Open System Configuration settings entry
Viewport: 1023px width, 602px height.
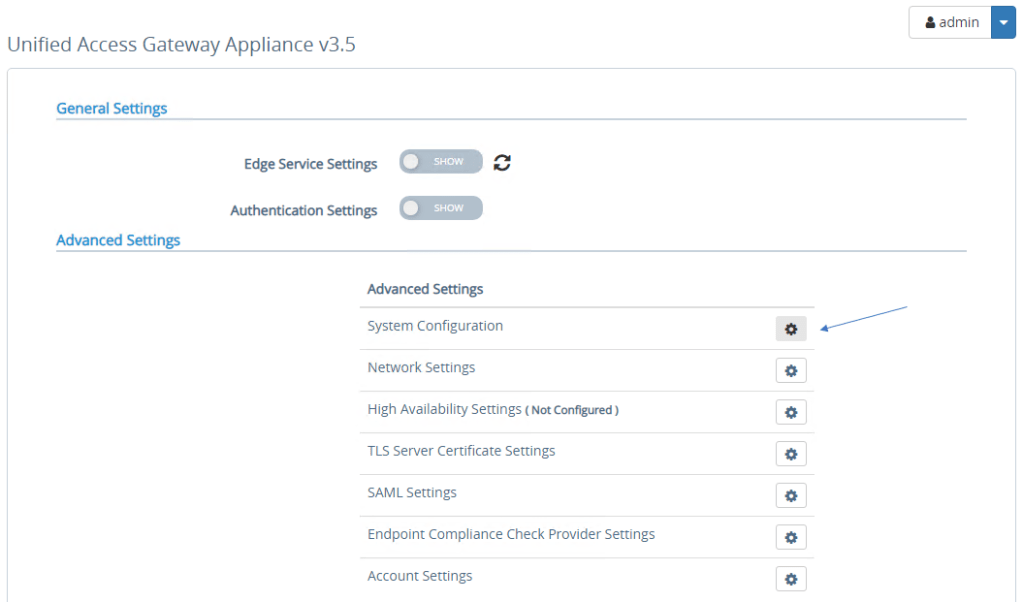435,325
